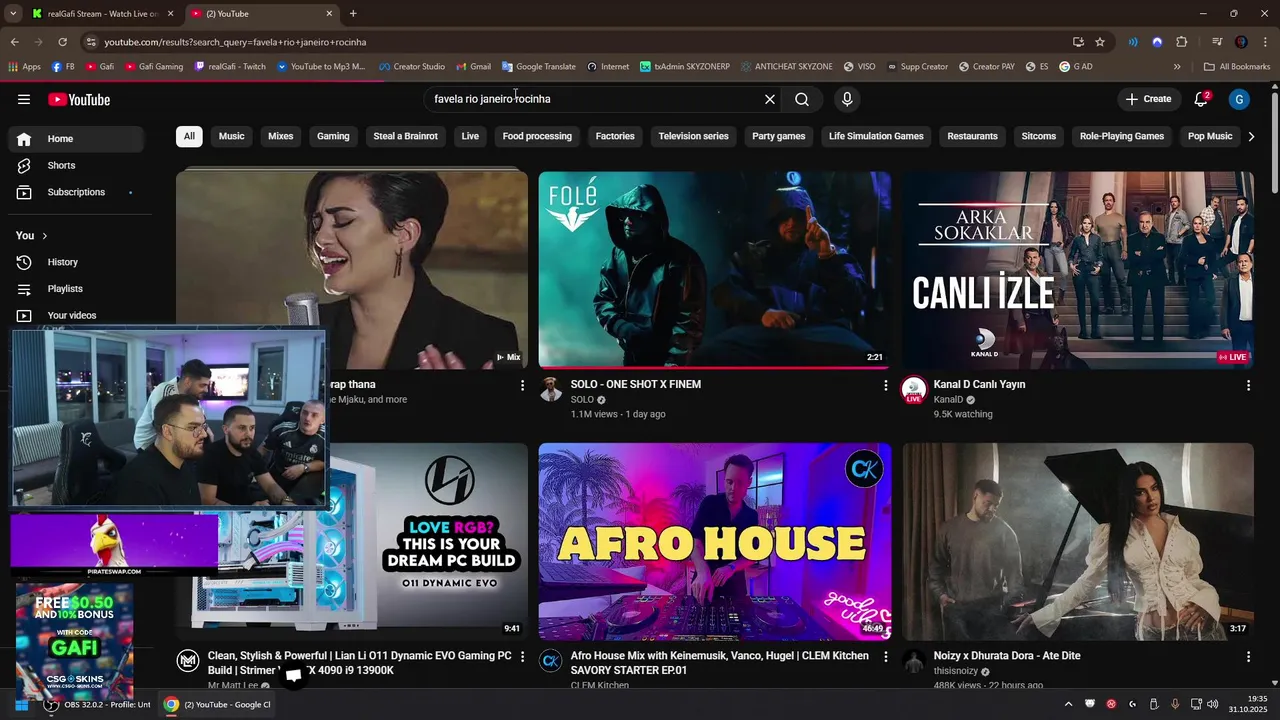Image resolution: width=1280 pixels, height=720 pixels.
Task: Open Shorts in the sidebar
Action: pyautogui.click(x=76, y=165)
